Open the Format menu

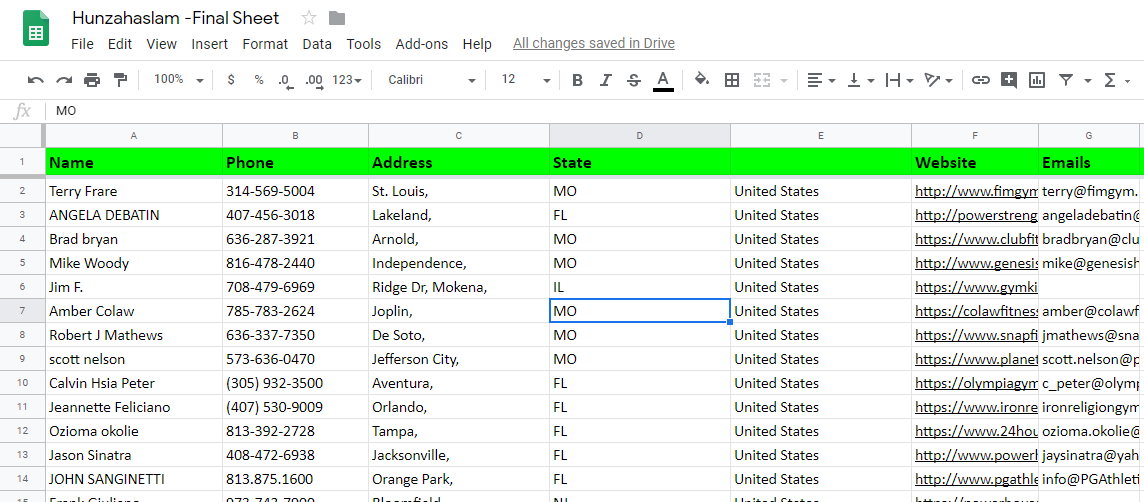[265, 44]
